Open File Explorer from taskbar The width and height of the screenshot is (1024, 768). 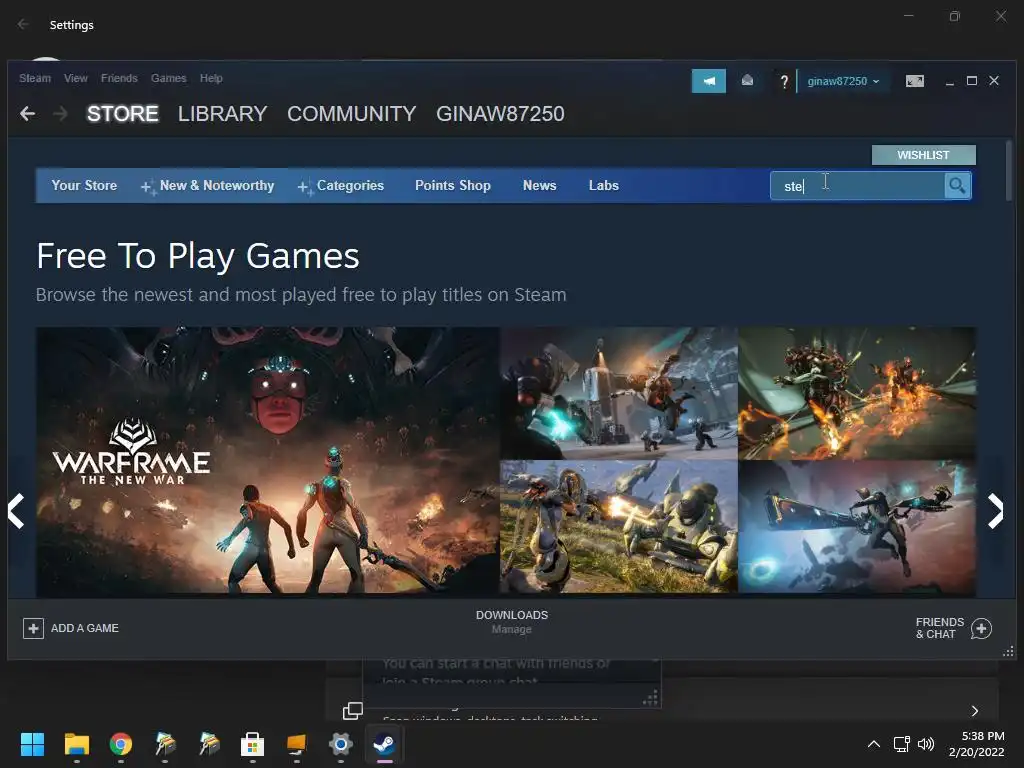pyautogui.click(x=76, y=744)
